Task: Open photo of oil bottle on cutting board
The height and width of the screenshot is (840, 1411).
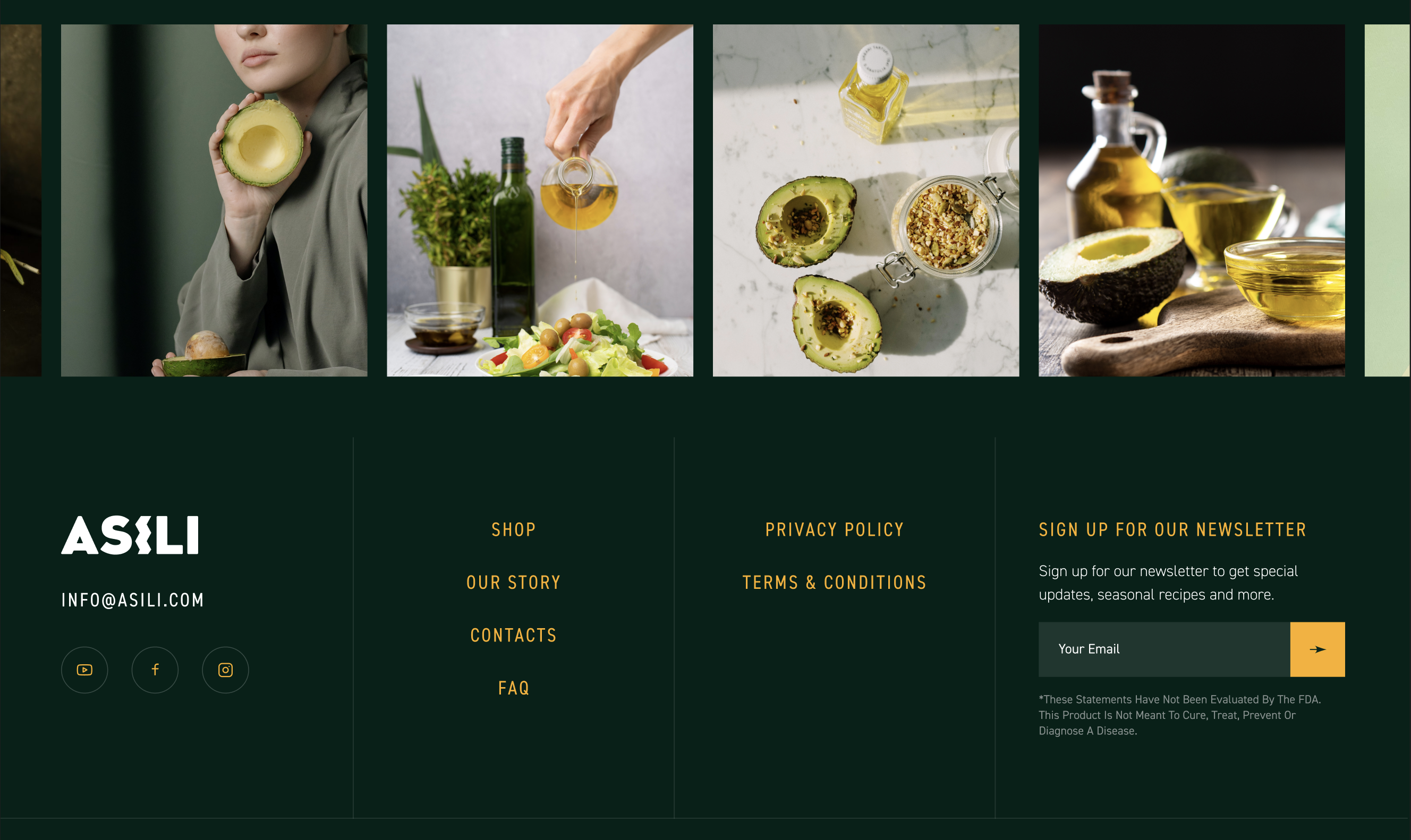Action: pyautogui.click(x=1191, y=200)
